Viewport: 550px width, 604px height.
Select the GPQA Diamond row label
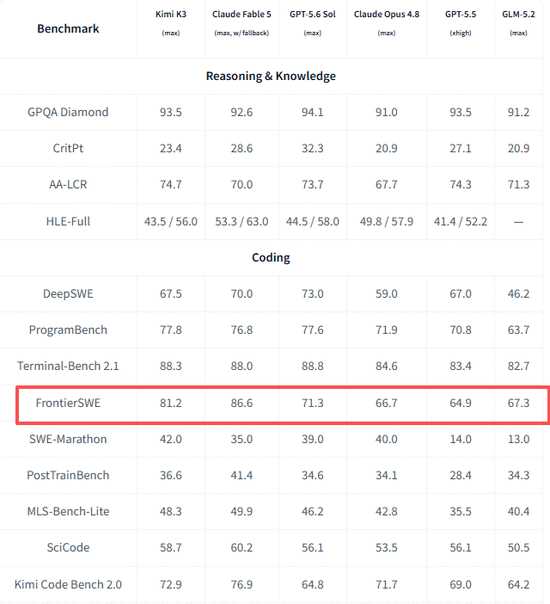pyautogui.click(x=68, y=112)
